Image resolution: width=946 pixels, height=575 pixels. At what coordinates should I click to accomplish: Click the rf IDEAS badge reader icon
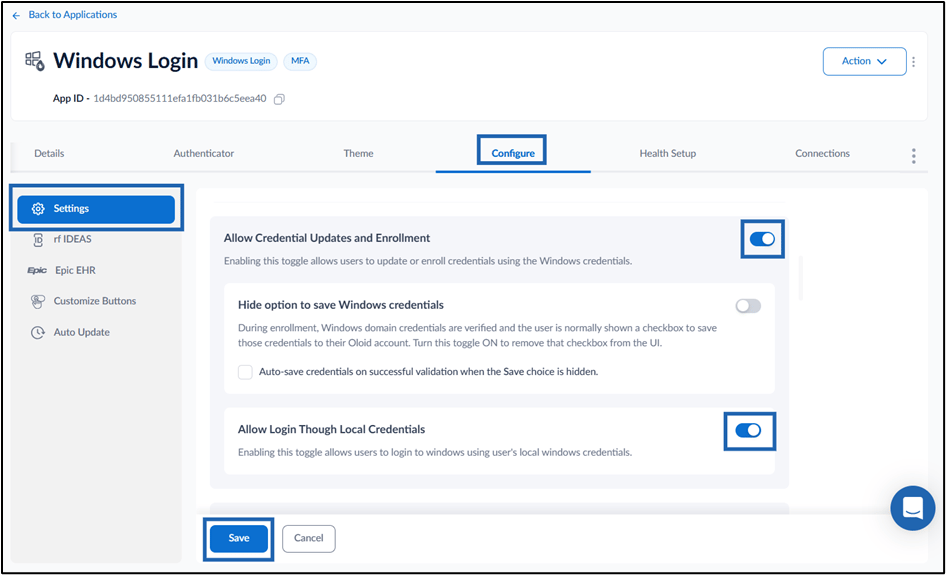click(38, 240)
